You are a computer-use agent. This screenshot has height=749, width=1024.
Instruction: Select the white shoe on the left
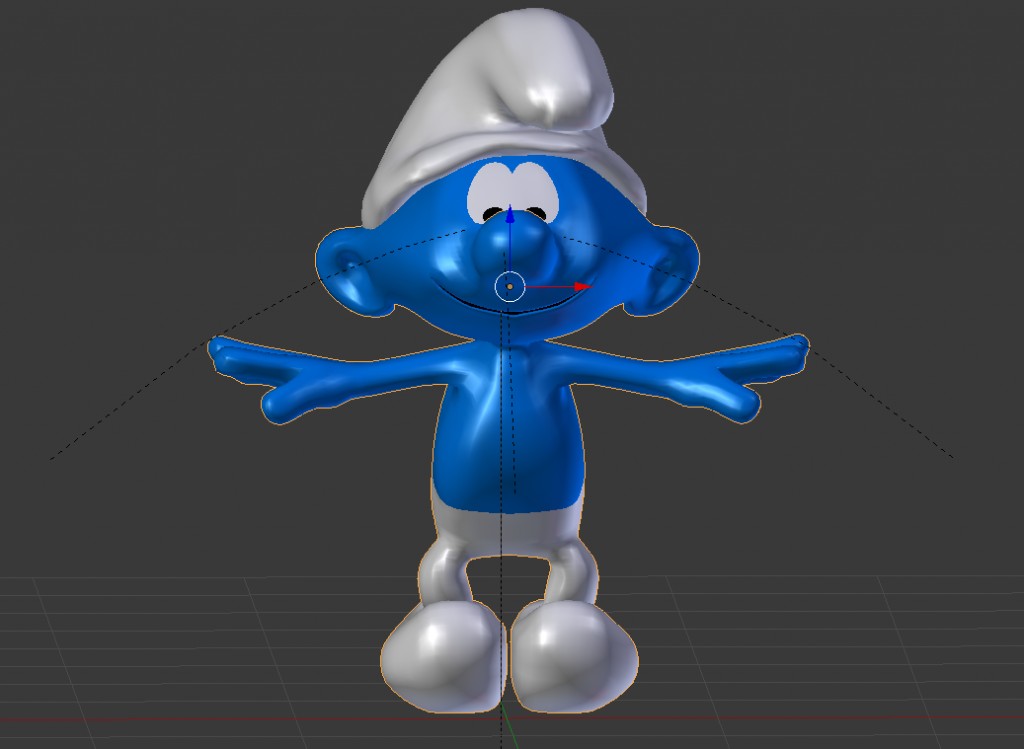pos(440,655)
